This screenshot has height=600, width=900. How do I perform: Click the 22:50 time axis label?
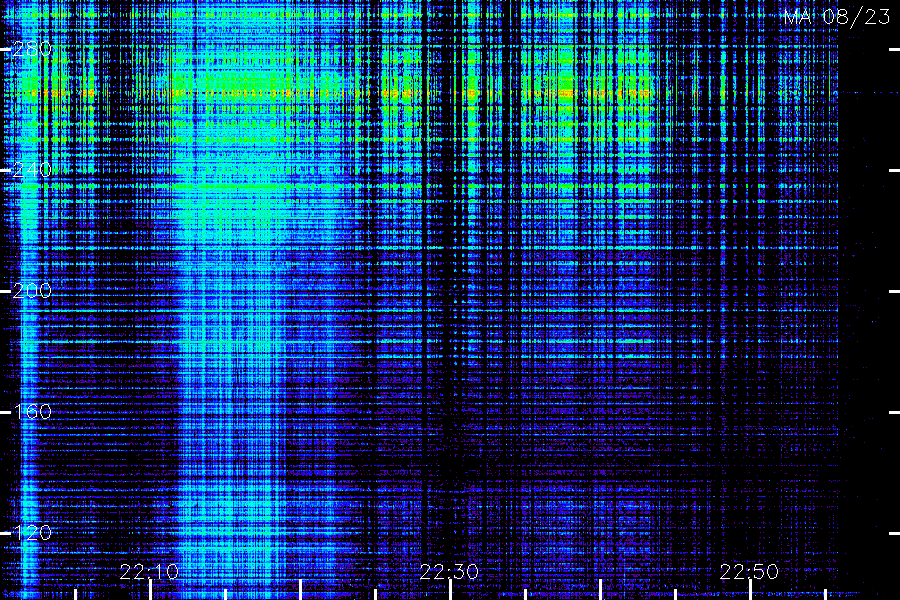750,572
